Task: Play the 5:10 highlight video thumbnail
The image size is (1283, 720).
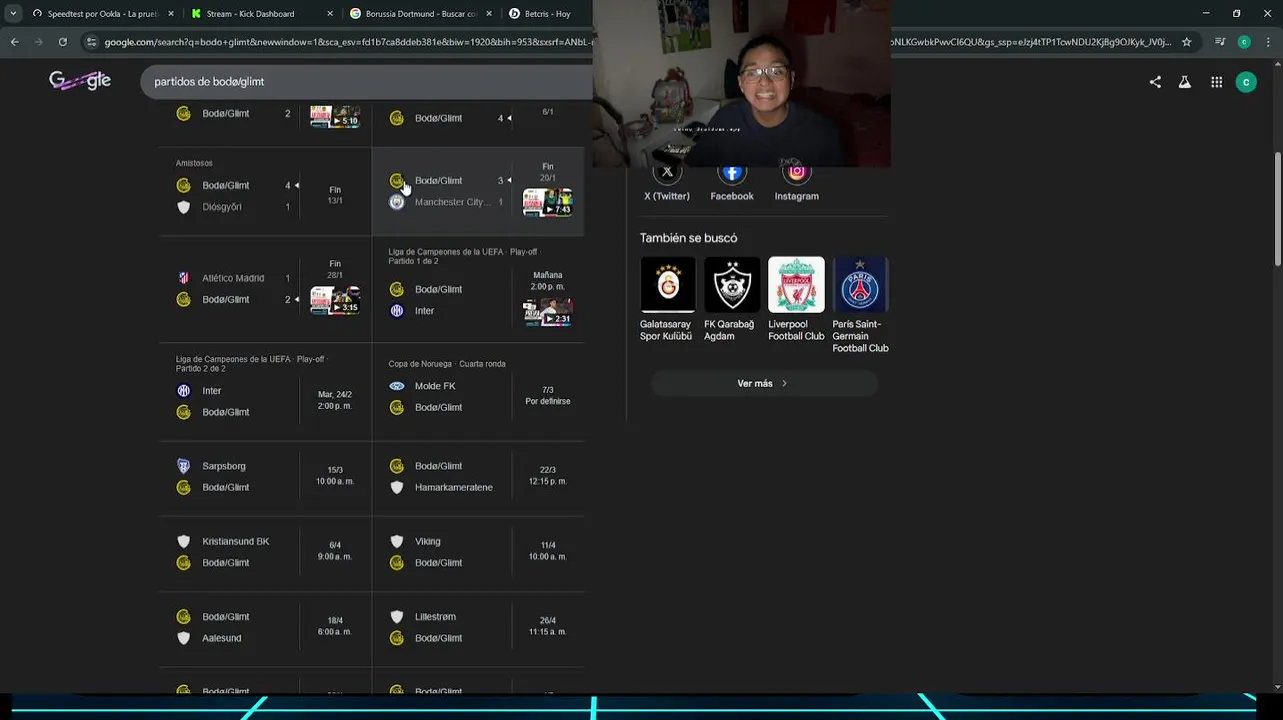Action: 335,115
